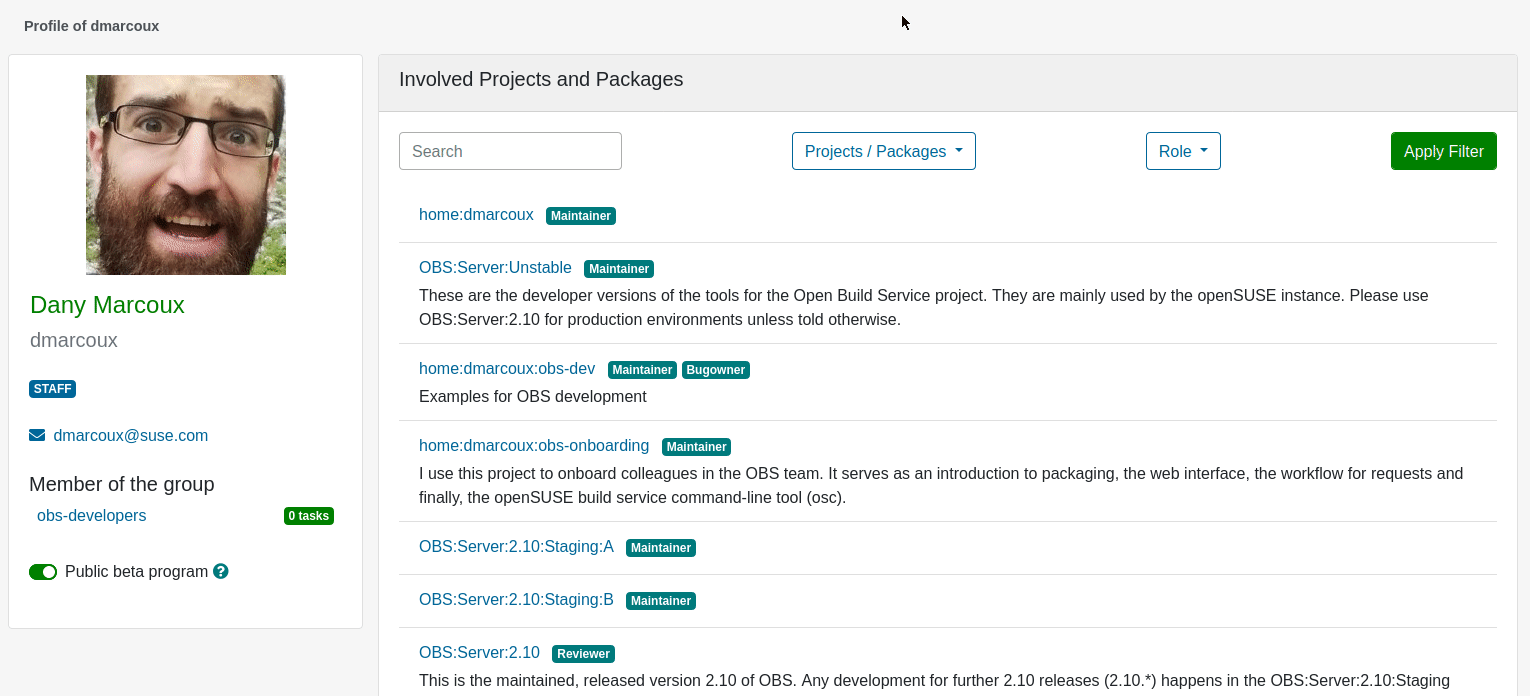Click the Maintainer badge next to home:dmarcoux

[580, 215]
